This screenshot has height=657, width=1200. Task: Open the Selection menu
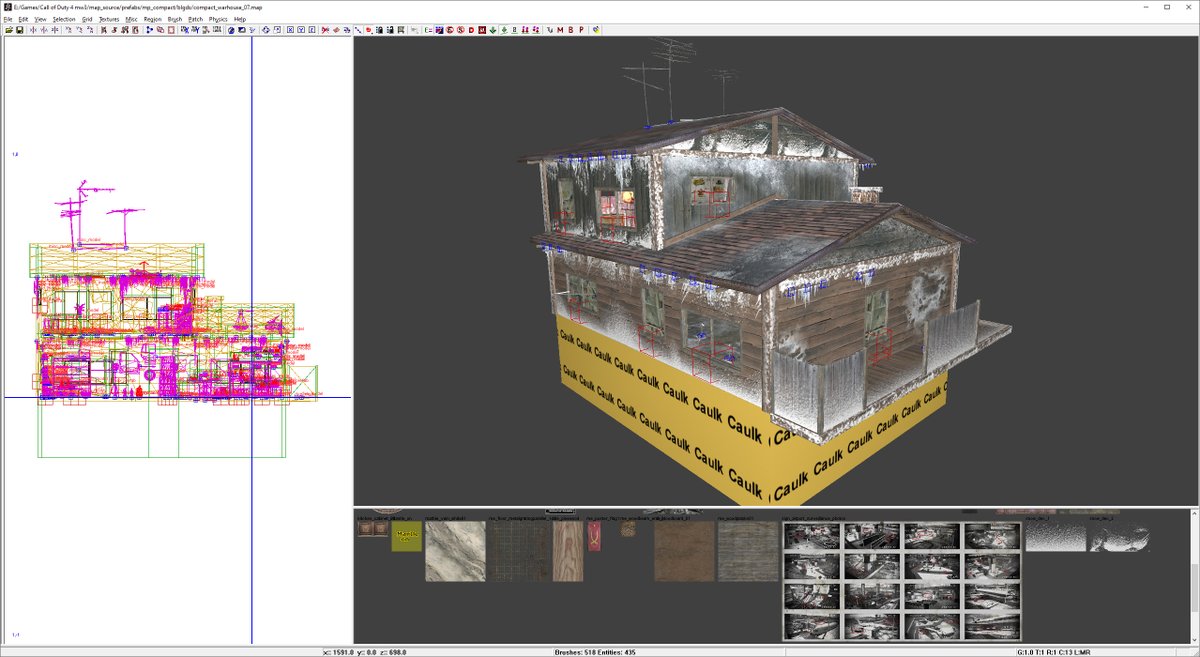pos(64,19)
